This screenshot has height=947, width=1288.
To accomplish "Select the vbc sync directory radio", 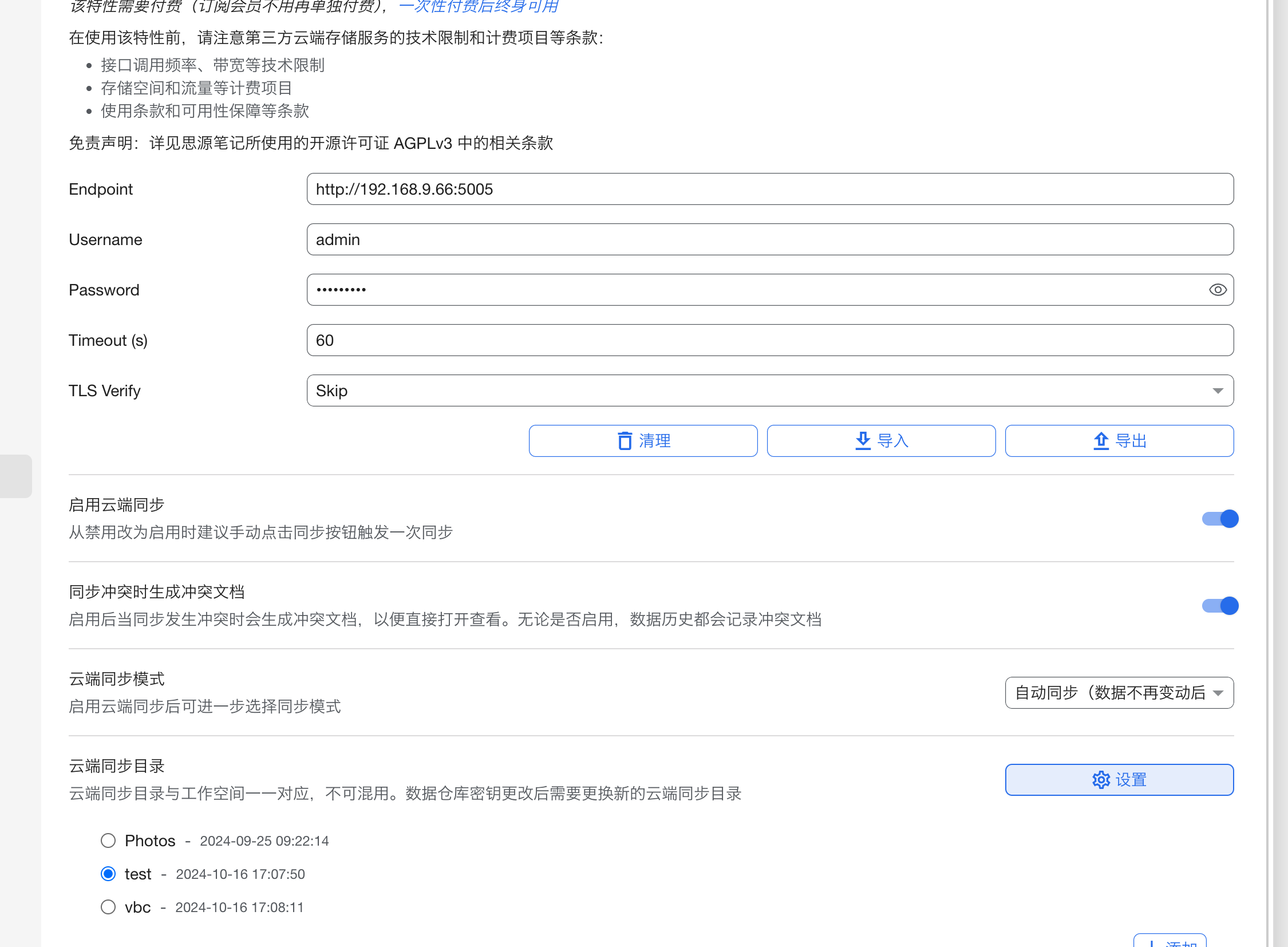I will point(108,907).
